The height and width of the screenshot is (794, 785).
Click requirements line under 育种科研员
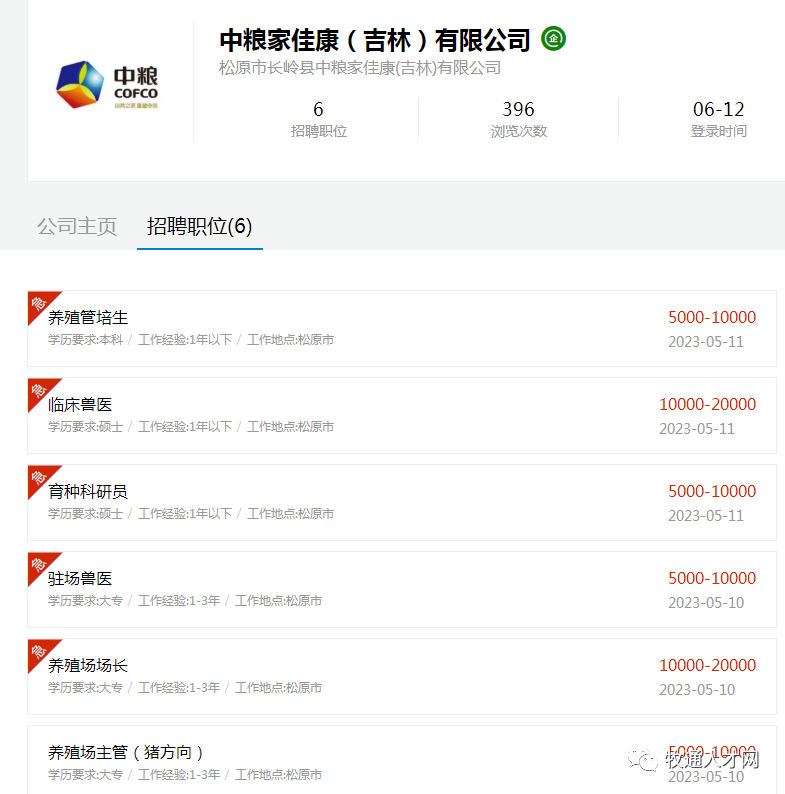point(191,514)
